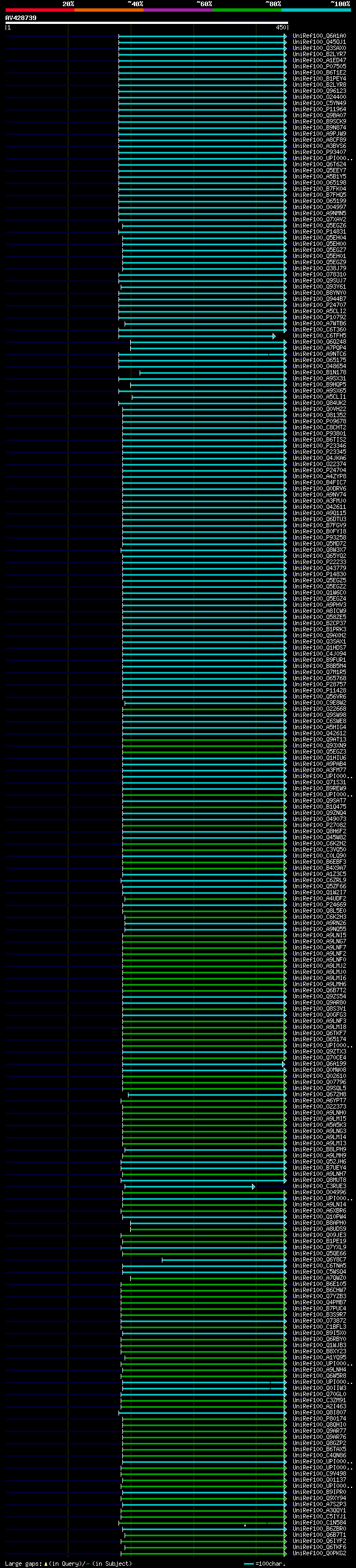The height and width of the screenshot is (1568, 356).
Task: Open hit UniRef100_B2LYR7 label
Action: [319, 54]
